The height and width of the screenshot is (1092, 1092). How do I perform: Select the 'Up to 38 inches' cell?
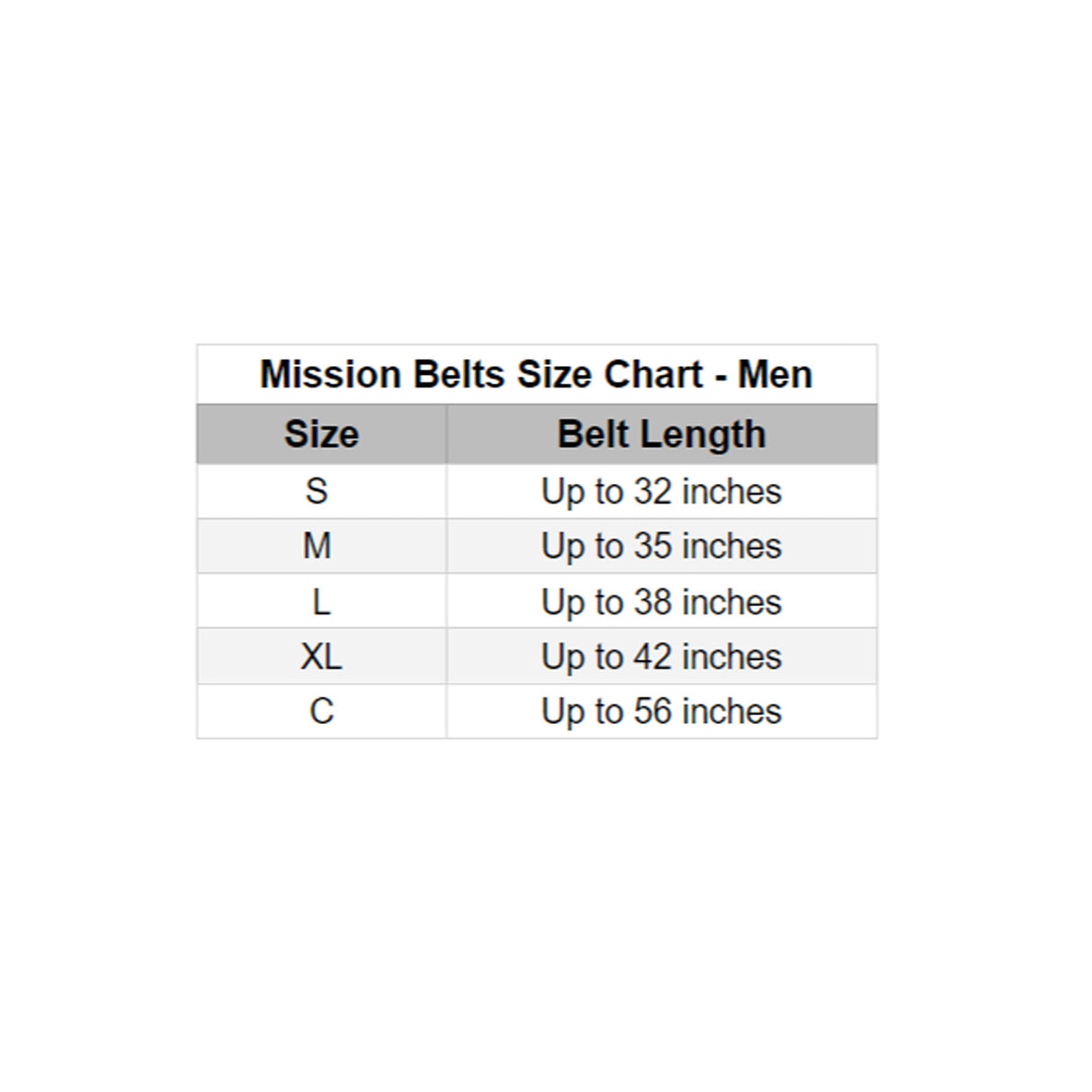click(661, 602)
